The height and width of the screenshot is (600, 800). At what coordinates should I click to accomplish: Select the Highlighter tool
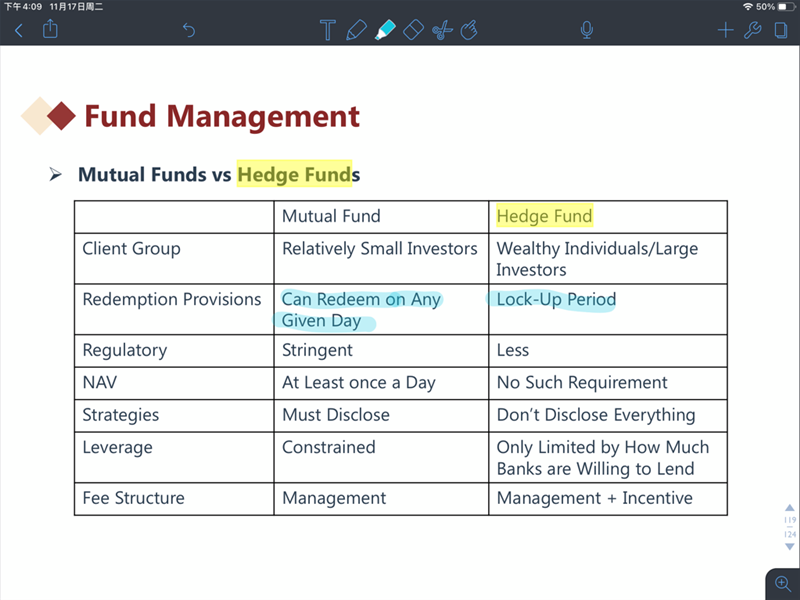pos(385,30)
